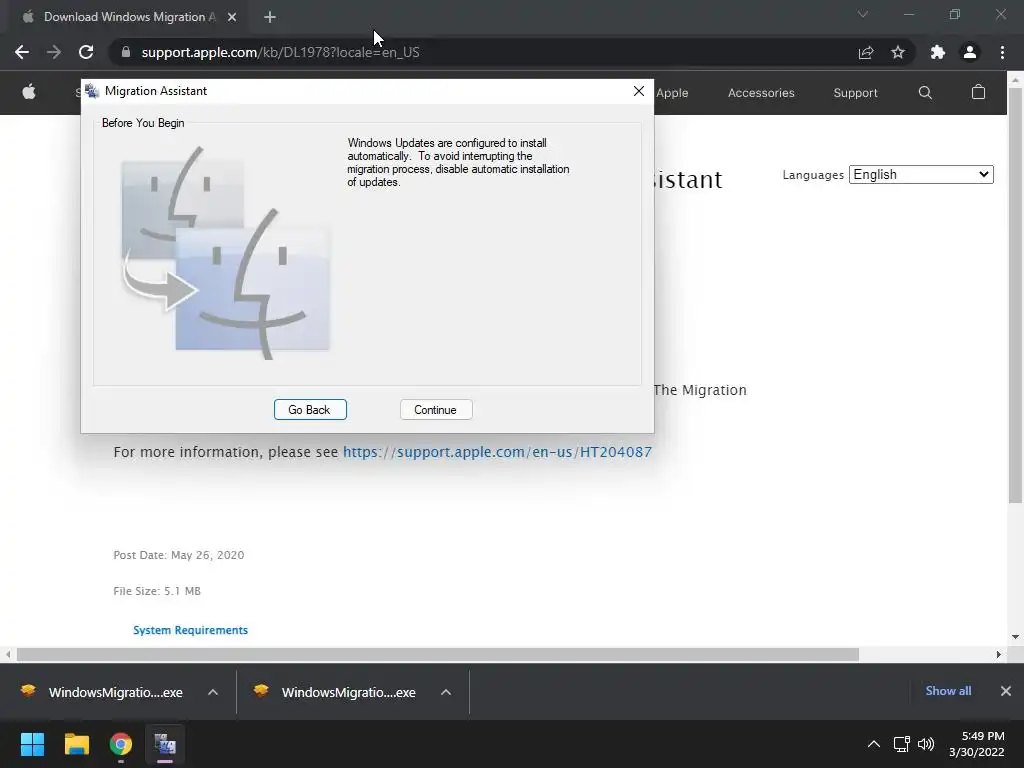Click scroll down arrow of page scrollbar
The width and height of the screenshot is (1024, 768).
point(1015,637)
